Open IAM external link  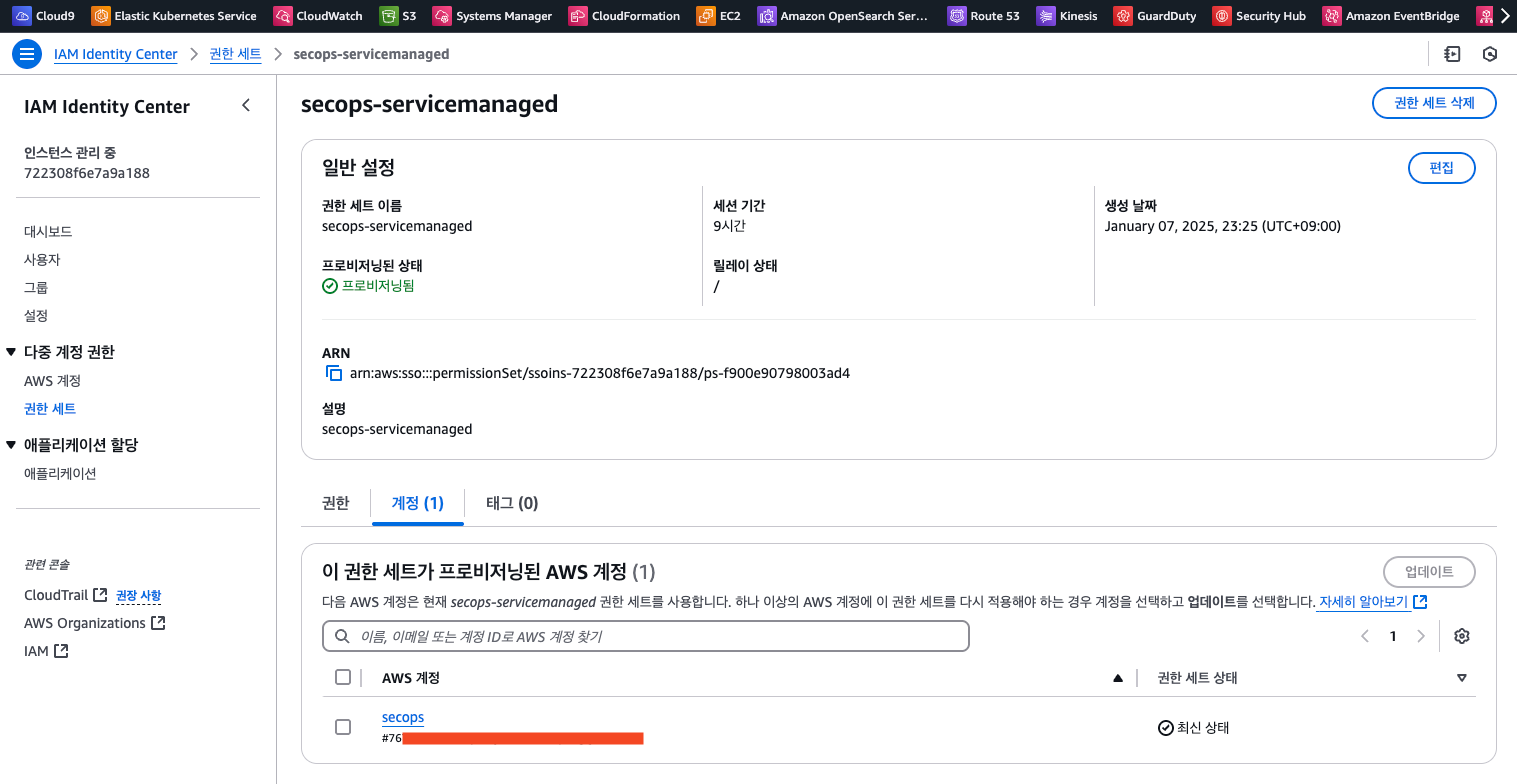(46, 651)
